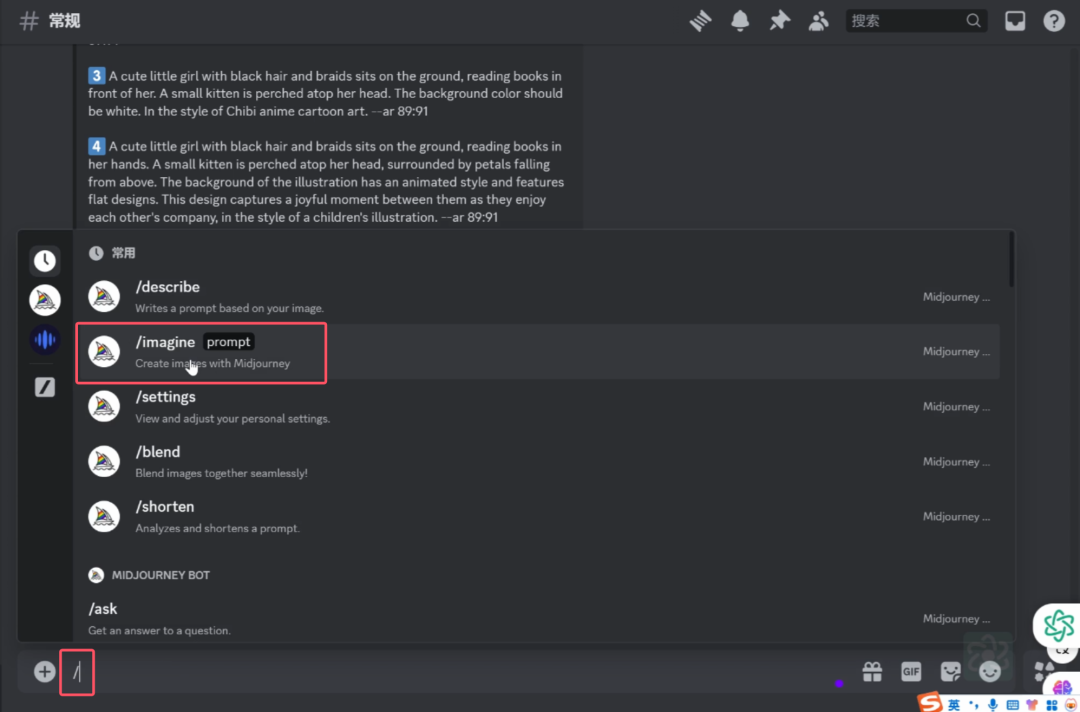Open the GIF picker button
The height and width of the screenshot is (712, 1080).
coord(911,672)
